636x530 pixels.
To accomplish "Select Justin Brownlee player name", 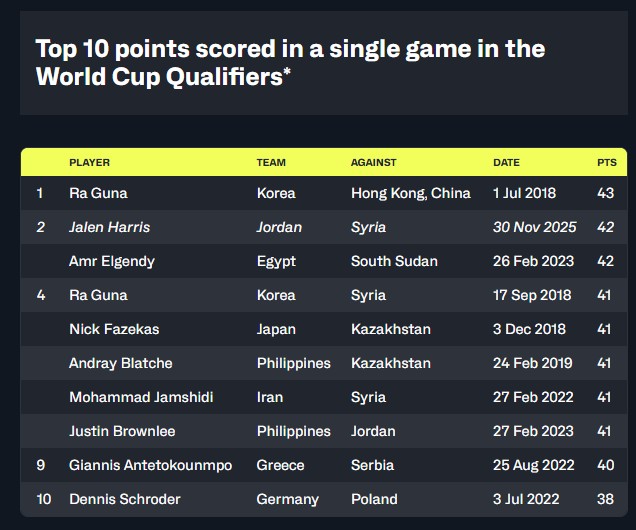I will pyautogui.click(x=121, y=431).
